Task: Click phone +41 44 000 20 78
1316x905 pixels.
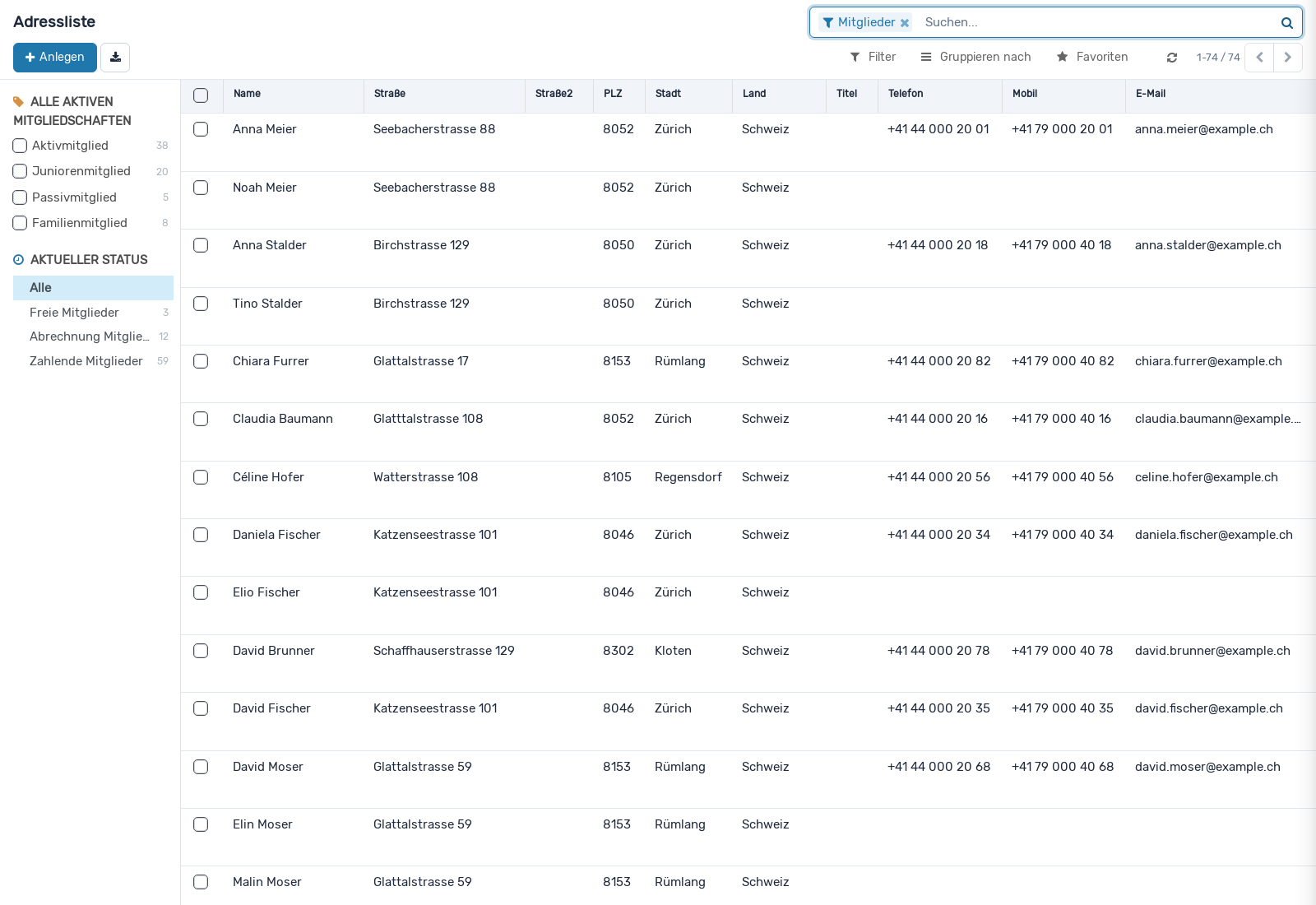Action: pos(938,651)
